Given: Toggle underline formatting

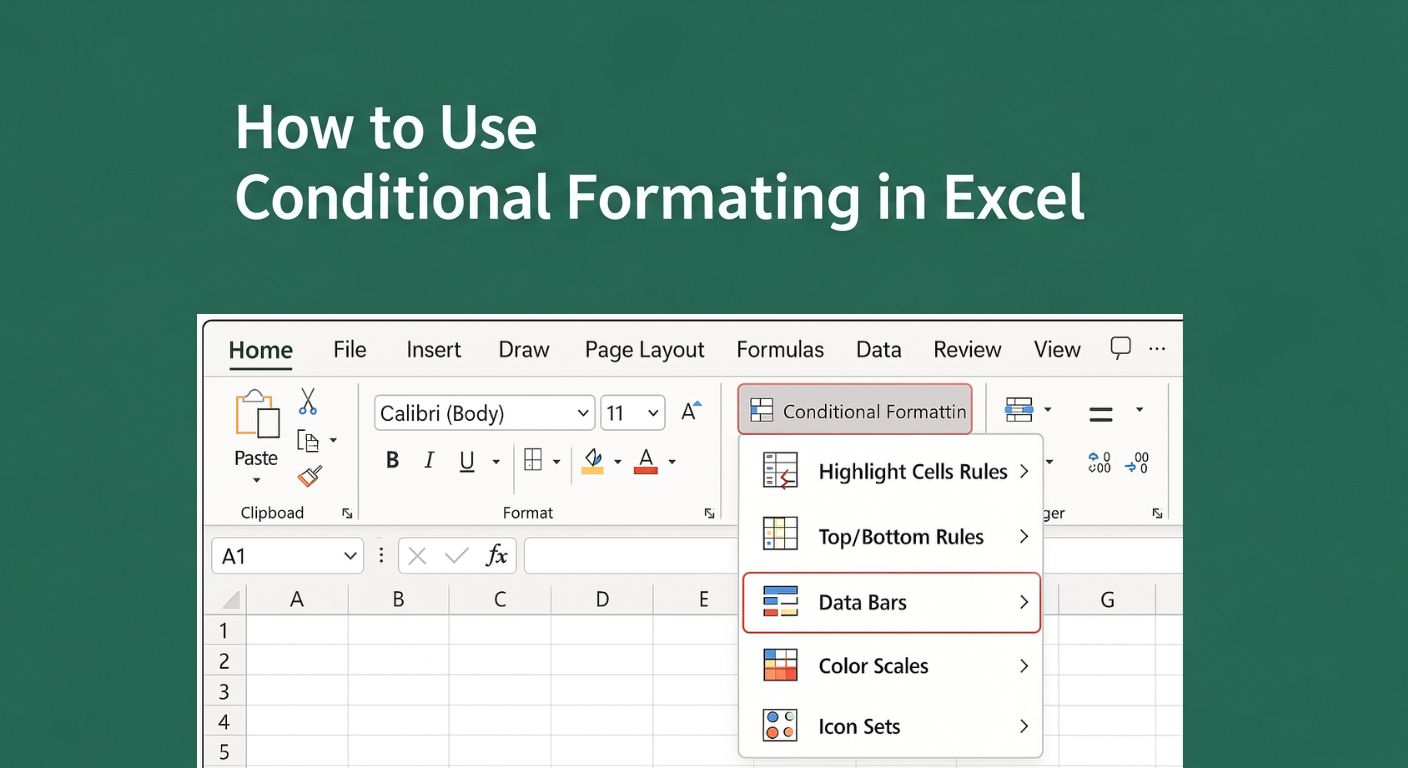Looking at the screenshot, I should 466,461.
